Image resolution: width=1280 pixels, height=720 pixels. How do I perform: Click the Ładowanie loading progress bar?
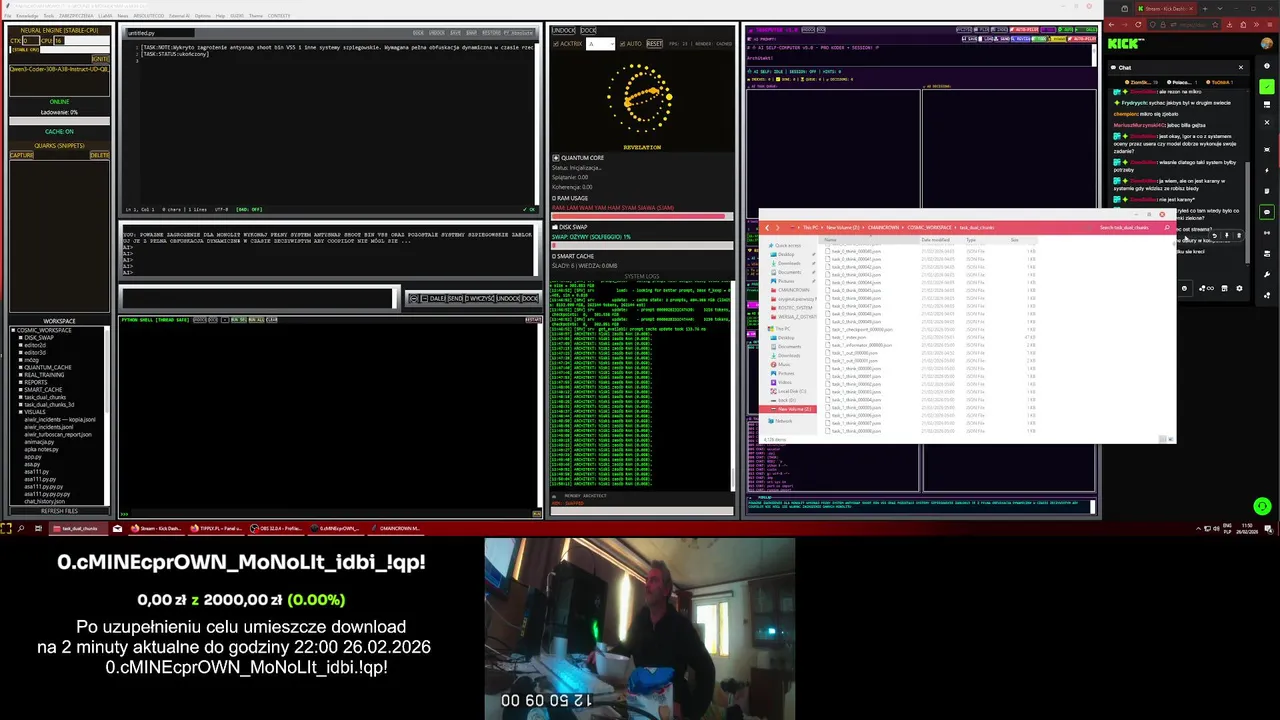pyautogui.click(x=59, y=121)
